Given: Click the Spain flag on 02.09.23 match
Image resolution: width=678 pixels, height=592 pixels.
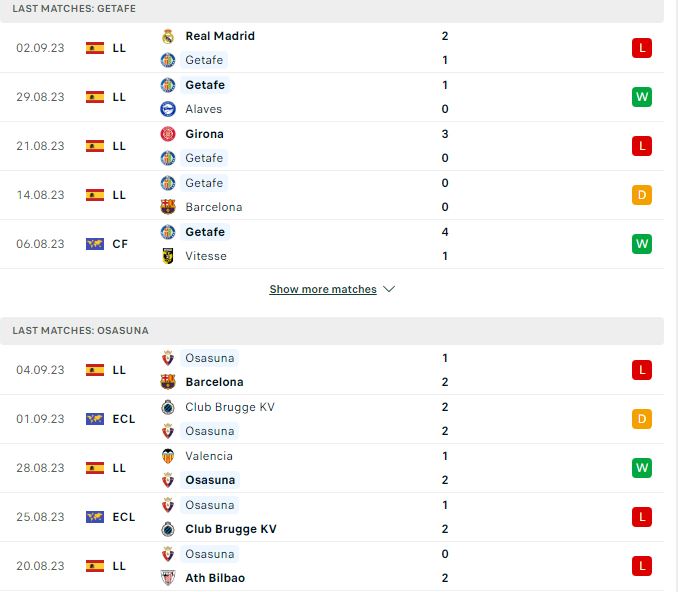Looking at the screenshot, I should (x=95, y=48).
